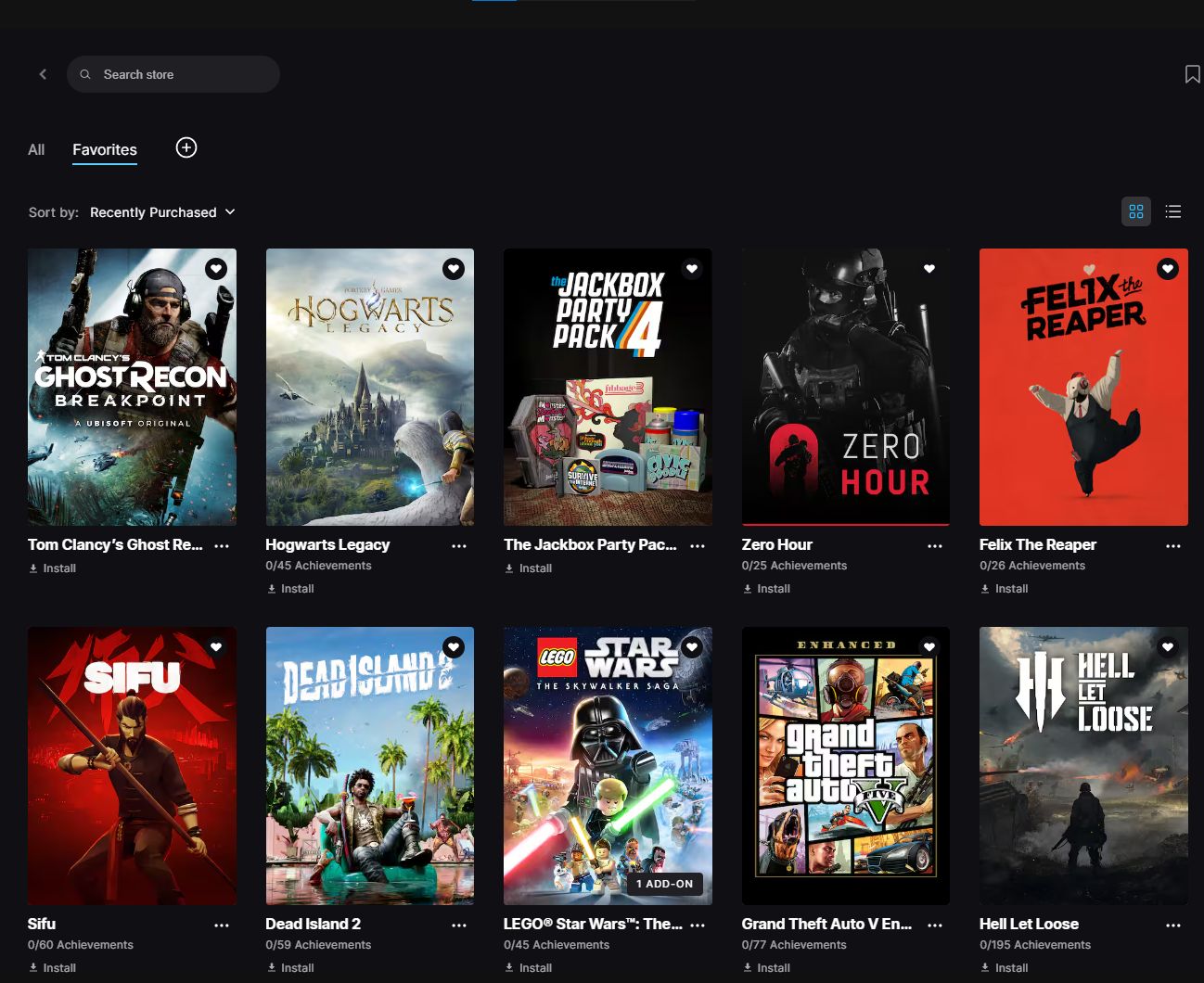
Task: Open Ghost Recon Breakpoint cover art
Action: pos(132,387)
